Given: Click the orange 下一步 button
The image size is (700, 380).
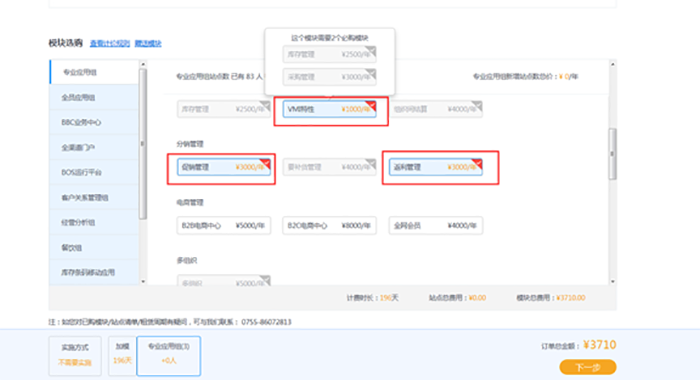Looking at the screenshot, I should coord(588,367).
